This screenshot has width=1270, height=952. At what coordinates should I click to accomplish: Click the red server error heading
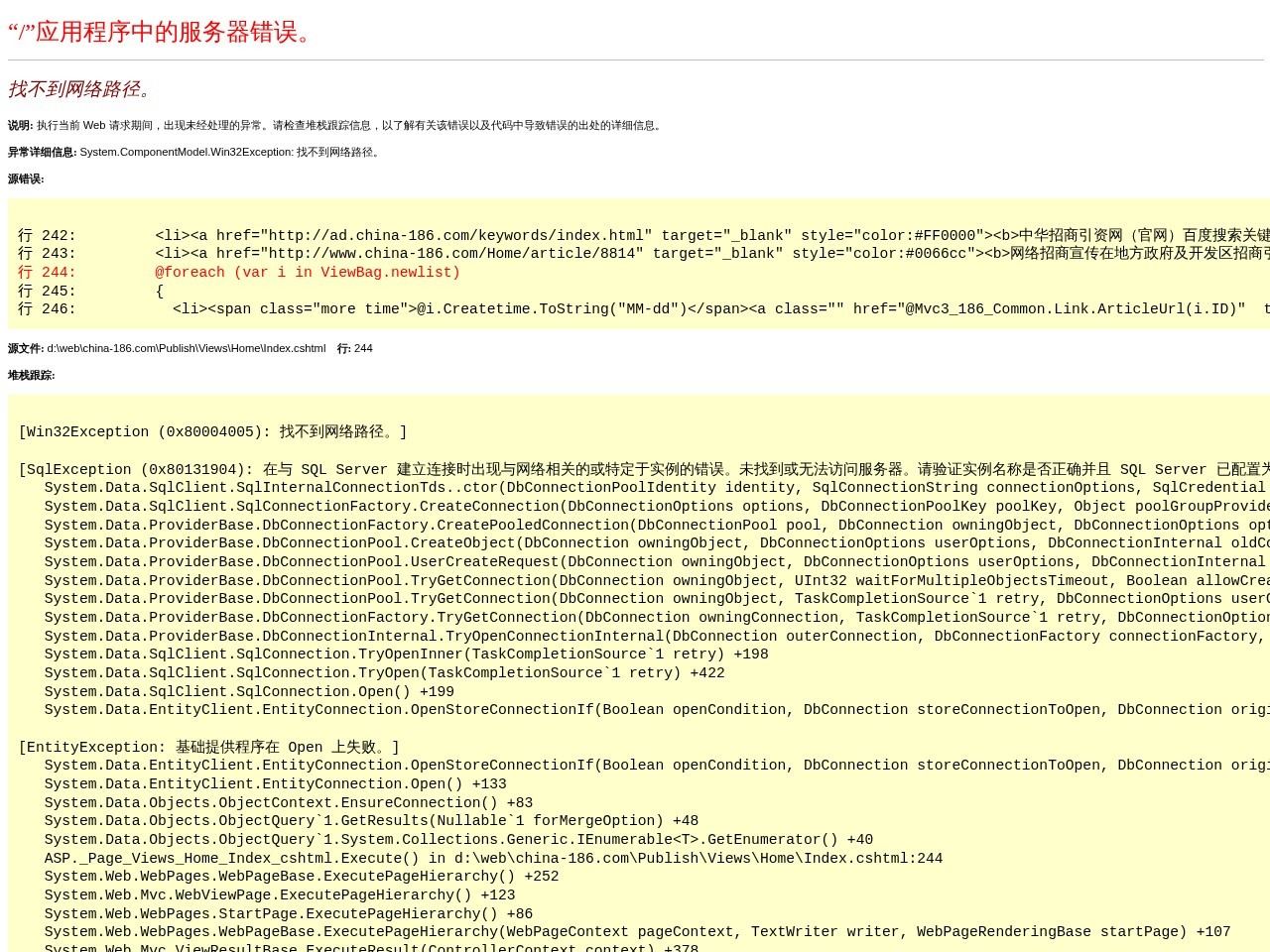[x=161, y=32]
